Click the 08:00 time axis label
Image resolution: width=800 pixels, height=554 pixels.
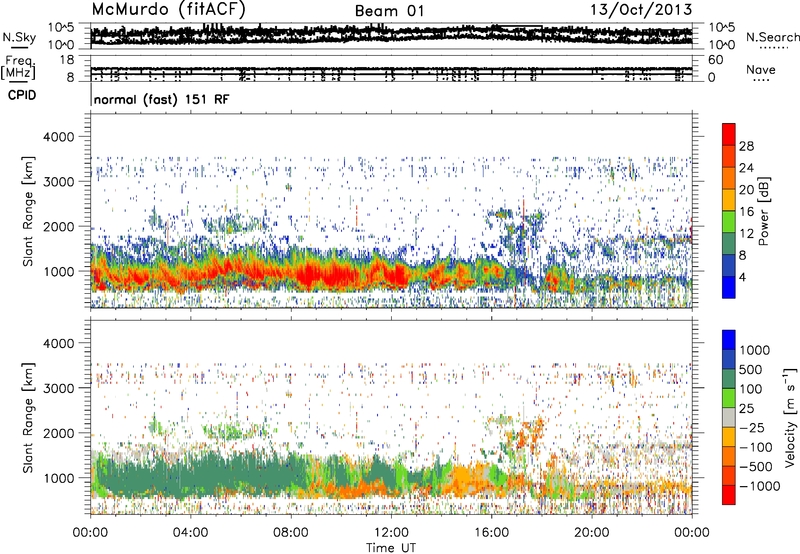pos(291,533)
